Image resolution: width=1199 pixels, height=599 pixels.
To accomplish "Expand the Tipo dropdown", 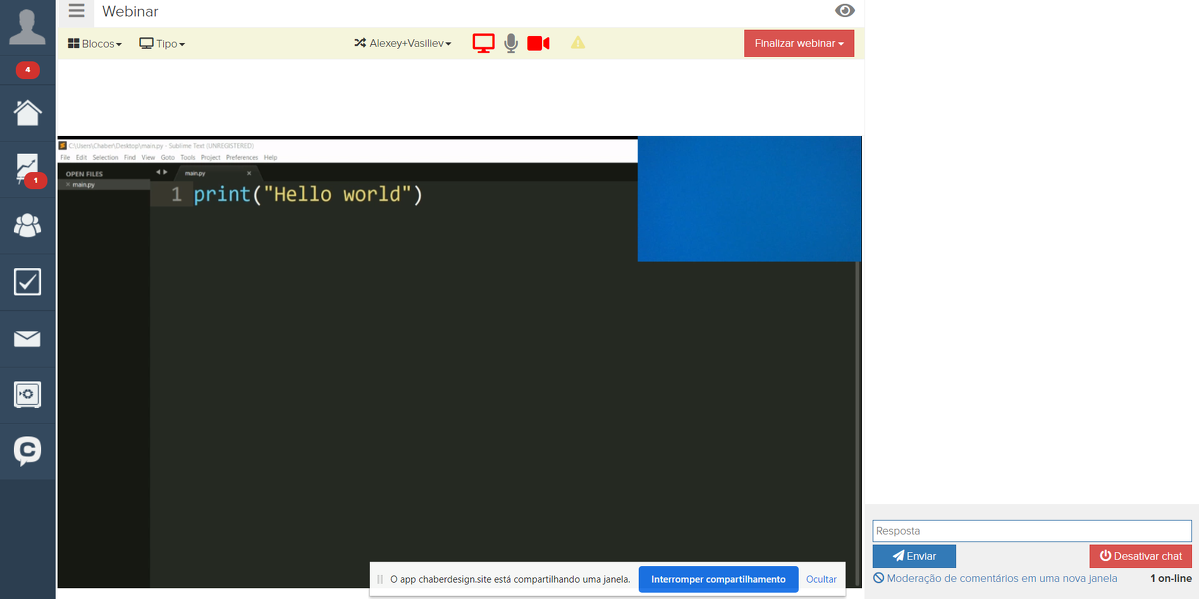I will pyautogui.click(x=162, y=44).
